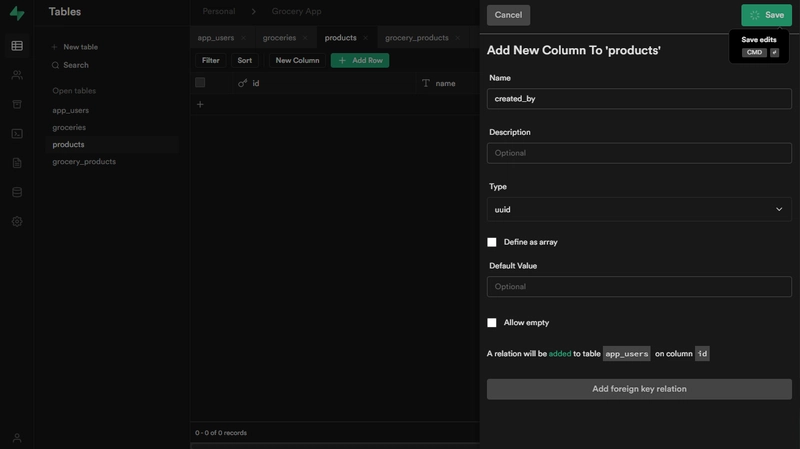The height and width of the screenshot is (449, 800).
Task: Enable the Allow empty checkbox
Action: [492, 323]
